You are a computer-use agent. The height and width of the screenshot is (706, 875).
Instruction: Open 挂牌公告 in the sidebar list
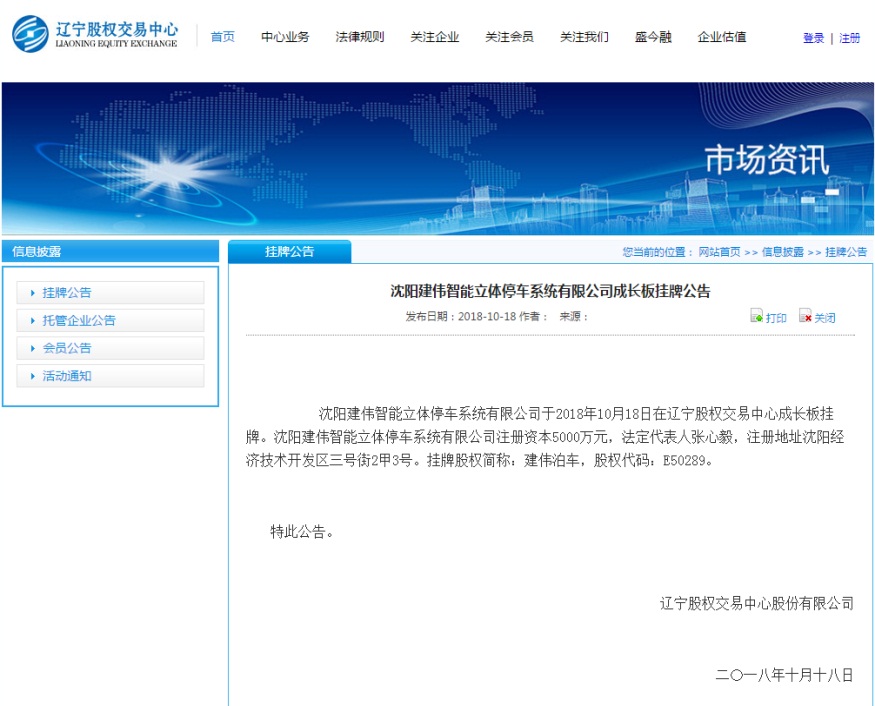tap(110, 292)
